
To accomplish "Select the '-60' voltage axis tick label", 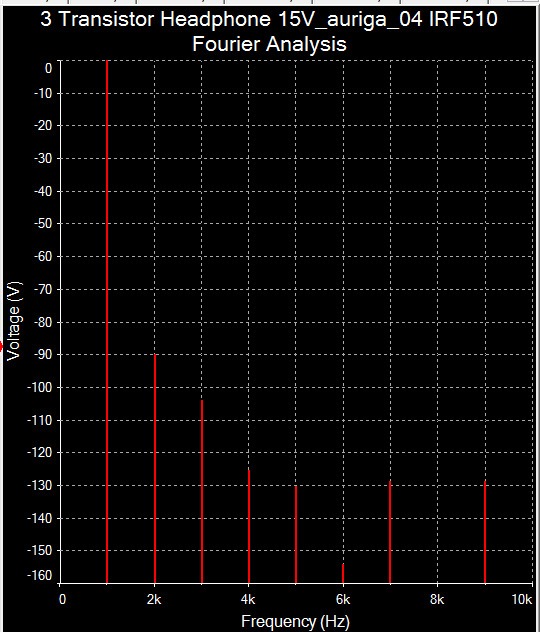I will click(43, 256).
